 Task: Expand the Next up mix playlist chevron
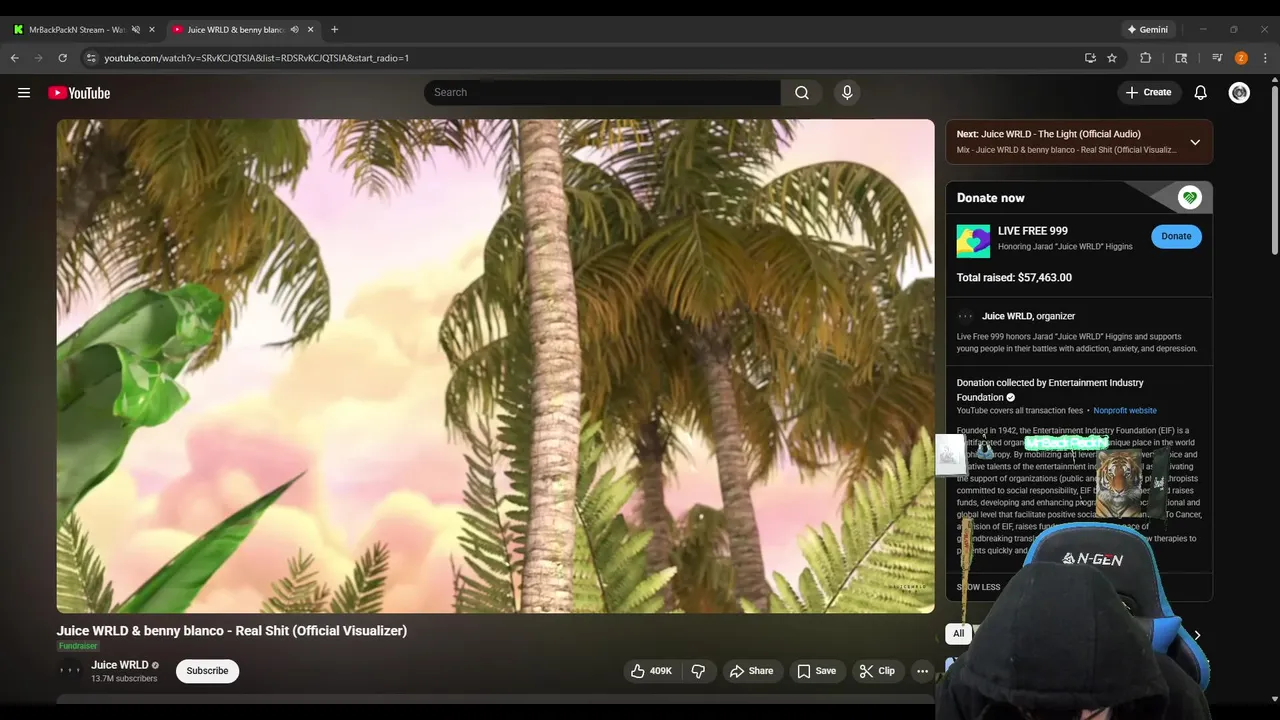pyautogui.click(x=1195, y=142)
